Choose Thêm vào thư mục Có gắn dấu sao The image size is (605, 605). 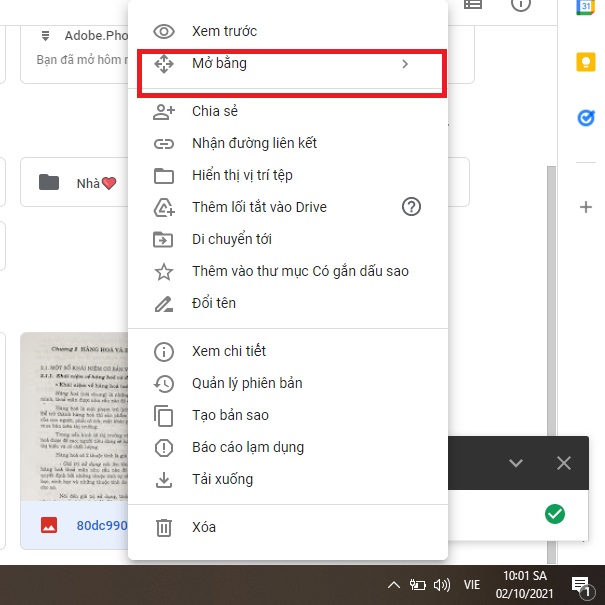pyautogui.click(x=288, y=272)
